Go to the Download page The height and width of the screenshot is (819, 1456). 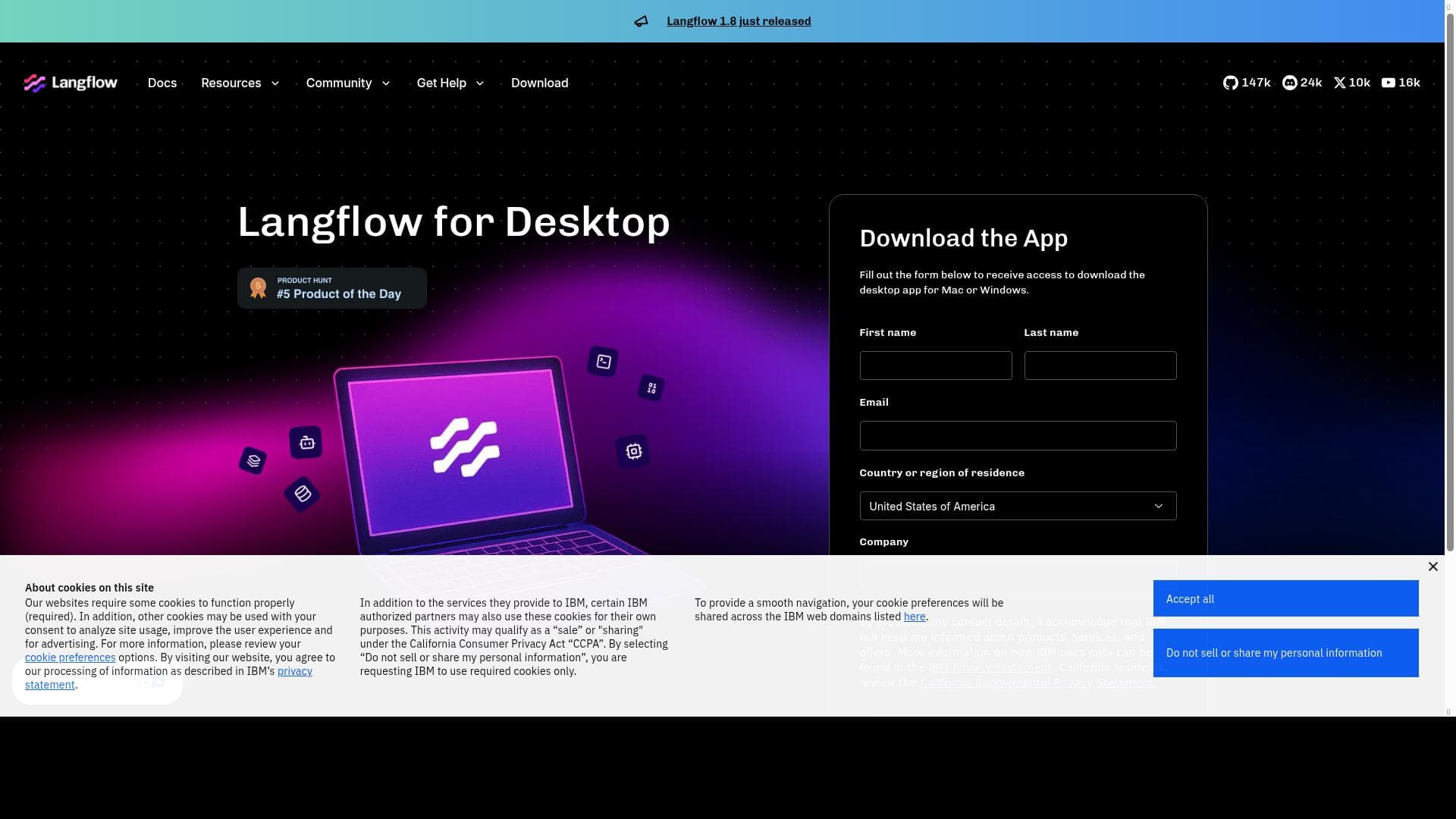[x=540, y=83]
